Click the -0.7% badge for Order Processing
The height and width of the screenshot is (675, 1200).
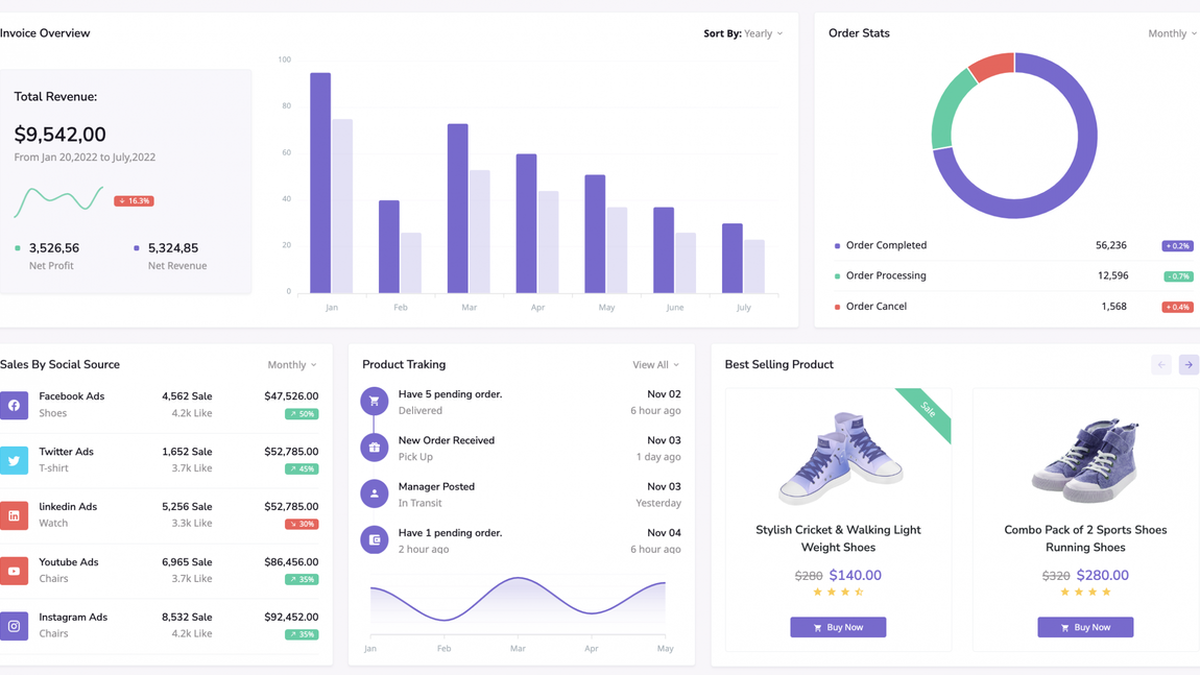point(1178,276)
